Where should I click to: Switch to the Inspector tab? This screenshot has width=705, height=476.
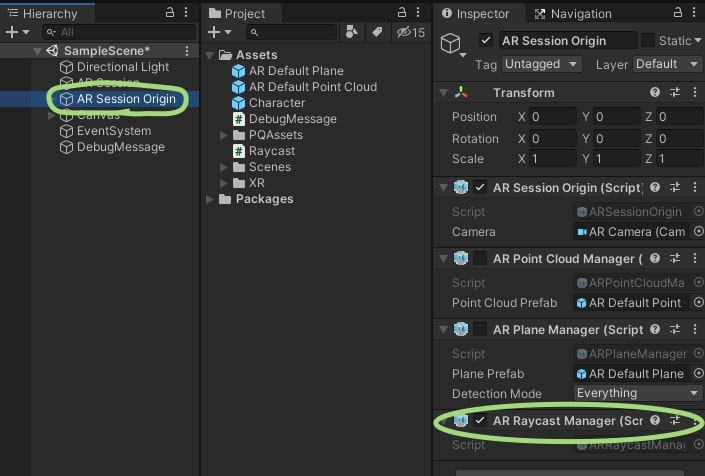pos(476,13)
